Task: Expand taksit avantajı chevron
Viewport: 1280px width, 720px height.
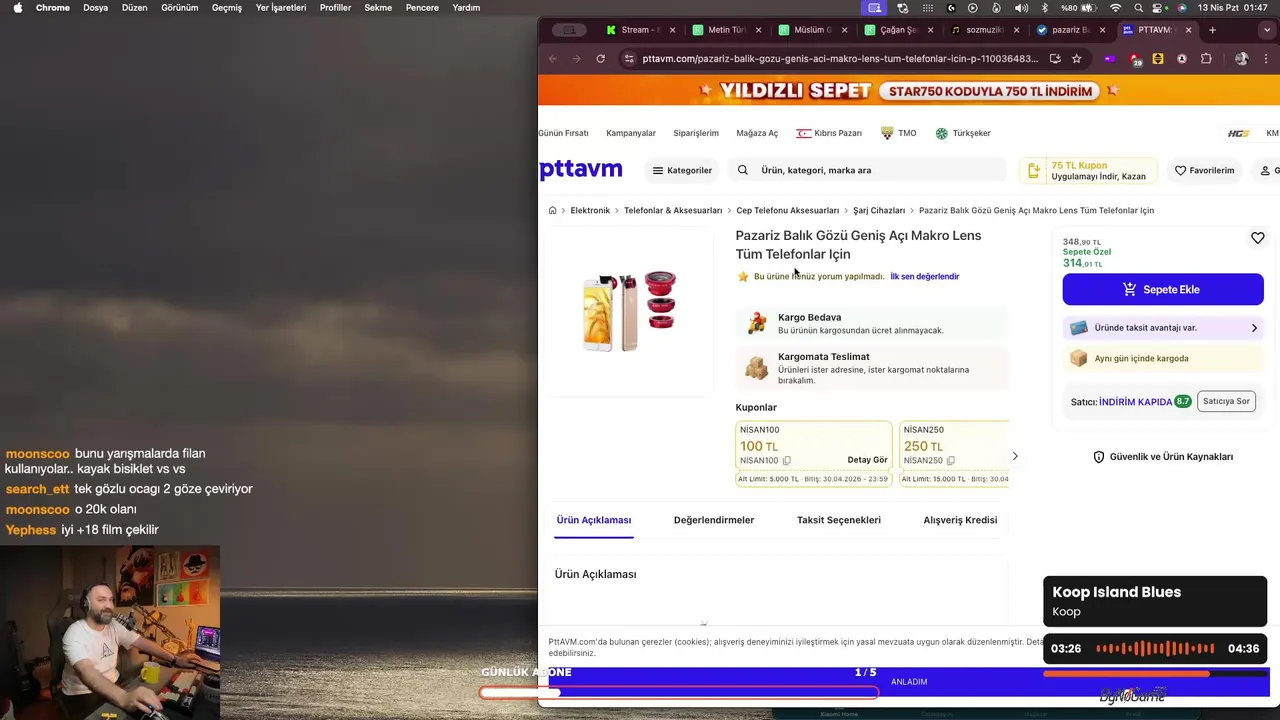Action: pos(1254,328)
